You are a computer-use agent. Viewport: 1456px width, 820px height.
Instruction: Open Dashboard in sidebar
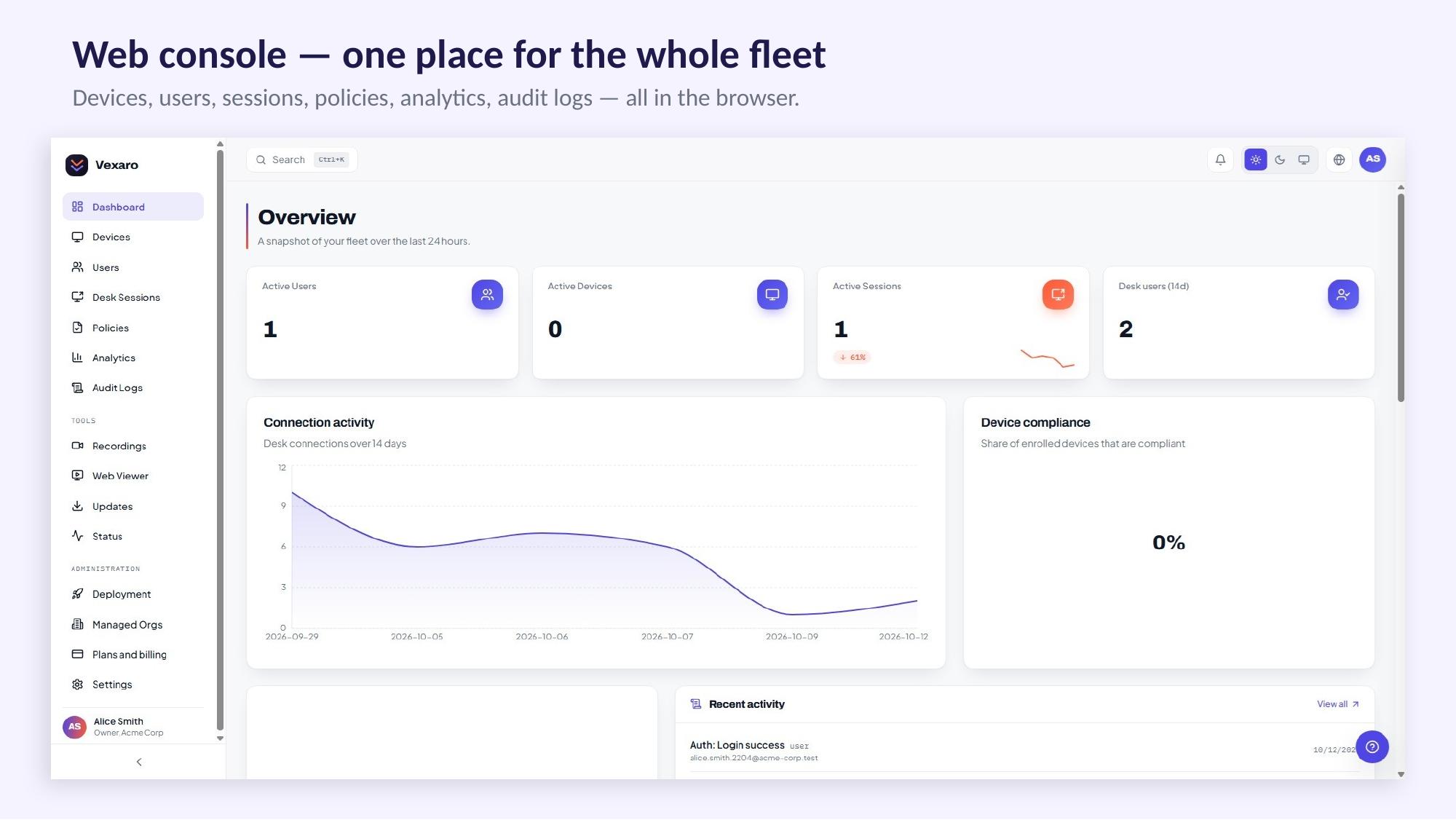click(133, 207)
